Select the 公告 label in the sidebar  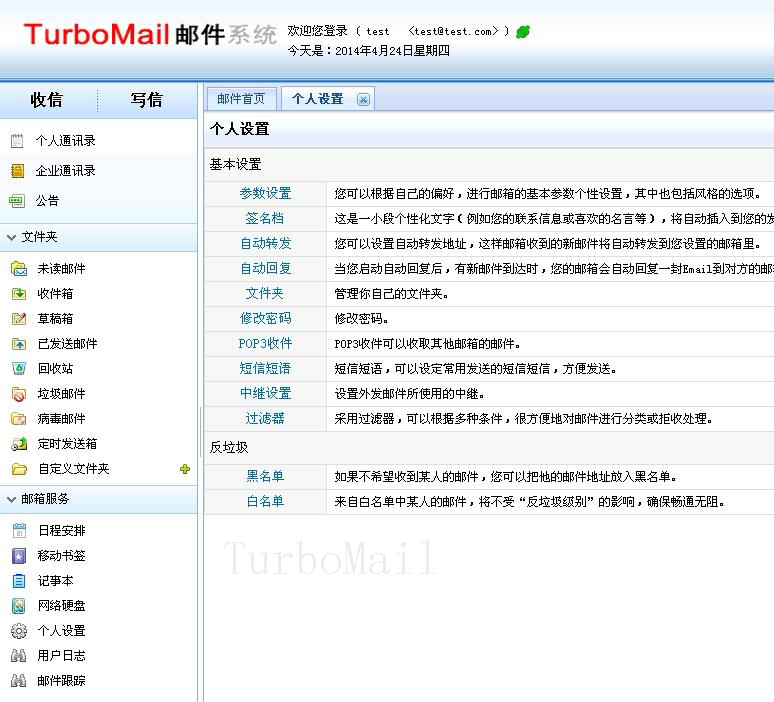click(x=47, y=201)
